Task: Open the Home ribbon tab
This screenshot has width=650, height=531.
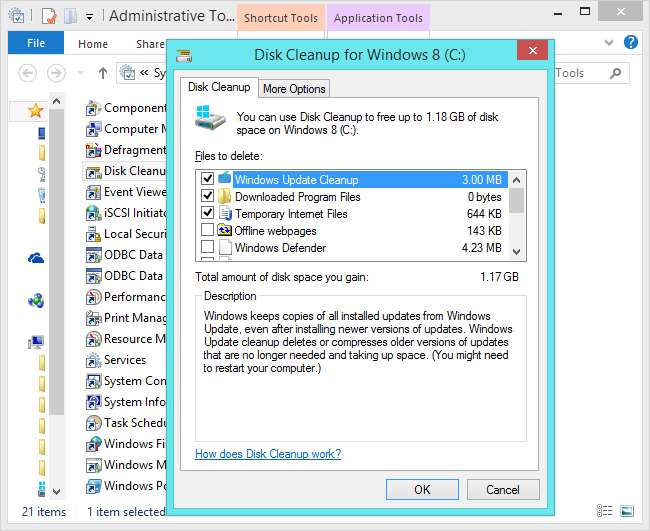Action: coord(93,44)
